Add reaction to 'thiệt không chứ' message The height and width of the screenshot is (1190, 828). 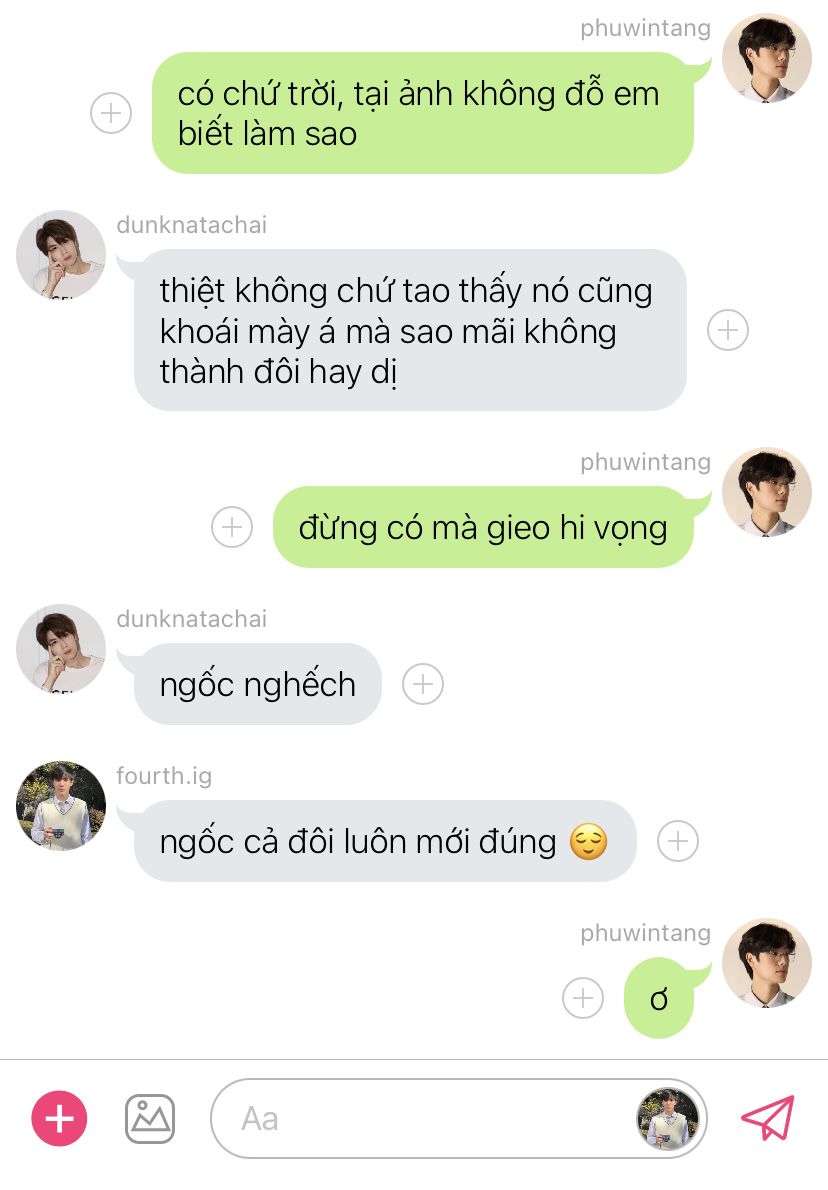click(x=728, y=330)
